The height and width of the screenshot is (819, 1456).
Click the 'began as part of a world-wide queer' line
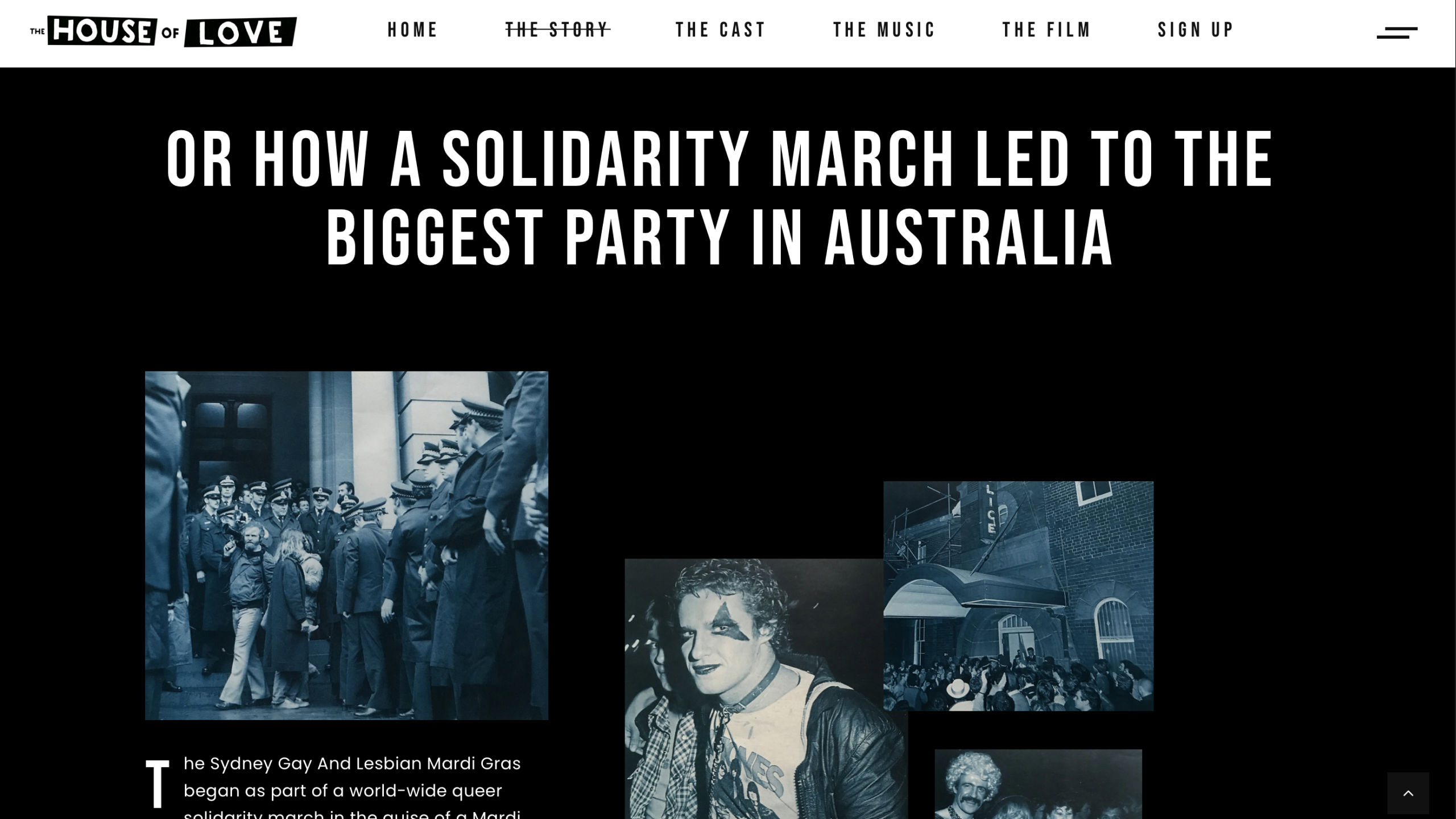343,791
